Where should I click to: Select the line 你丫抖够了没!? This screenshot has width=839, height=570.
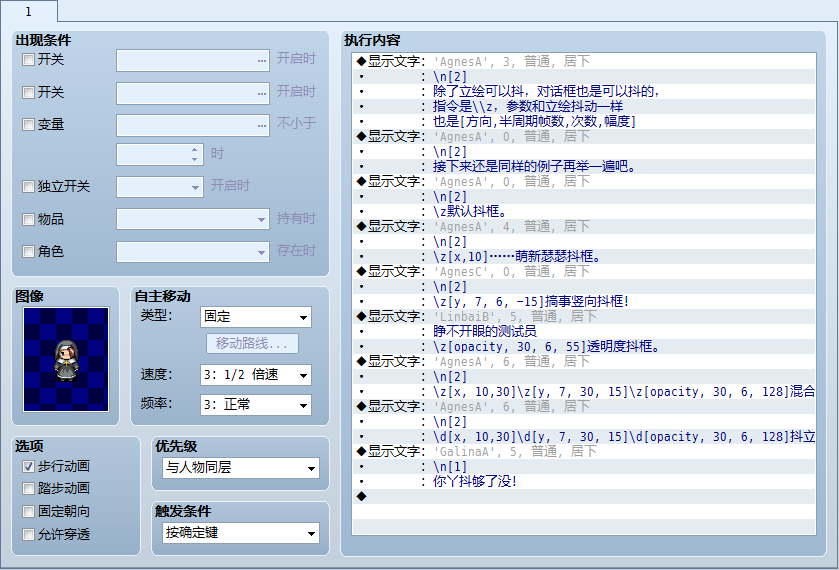tap(584, 481)
